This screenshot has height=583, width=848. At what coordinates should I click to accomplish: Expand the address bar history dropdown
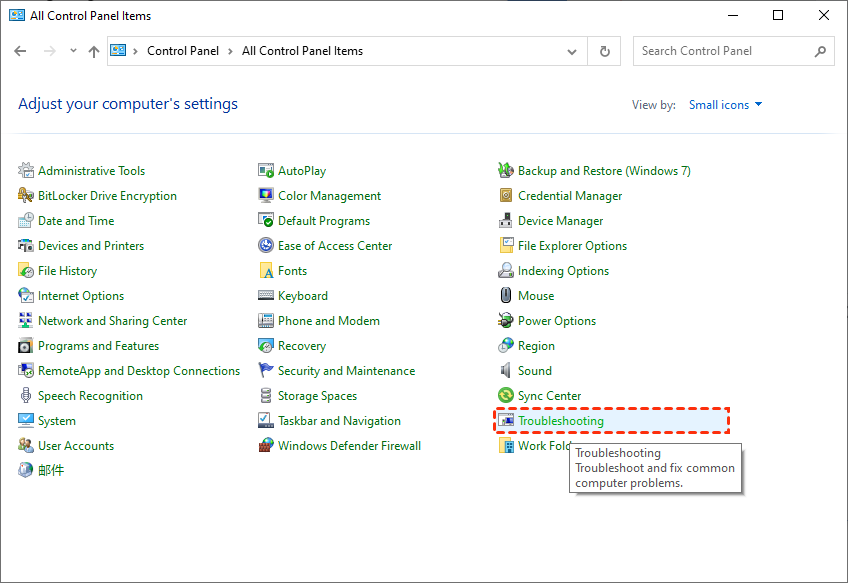click(x=572, y=51)
